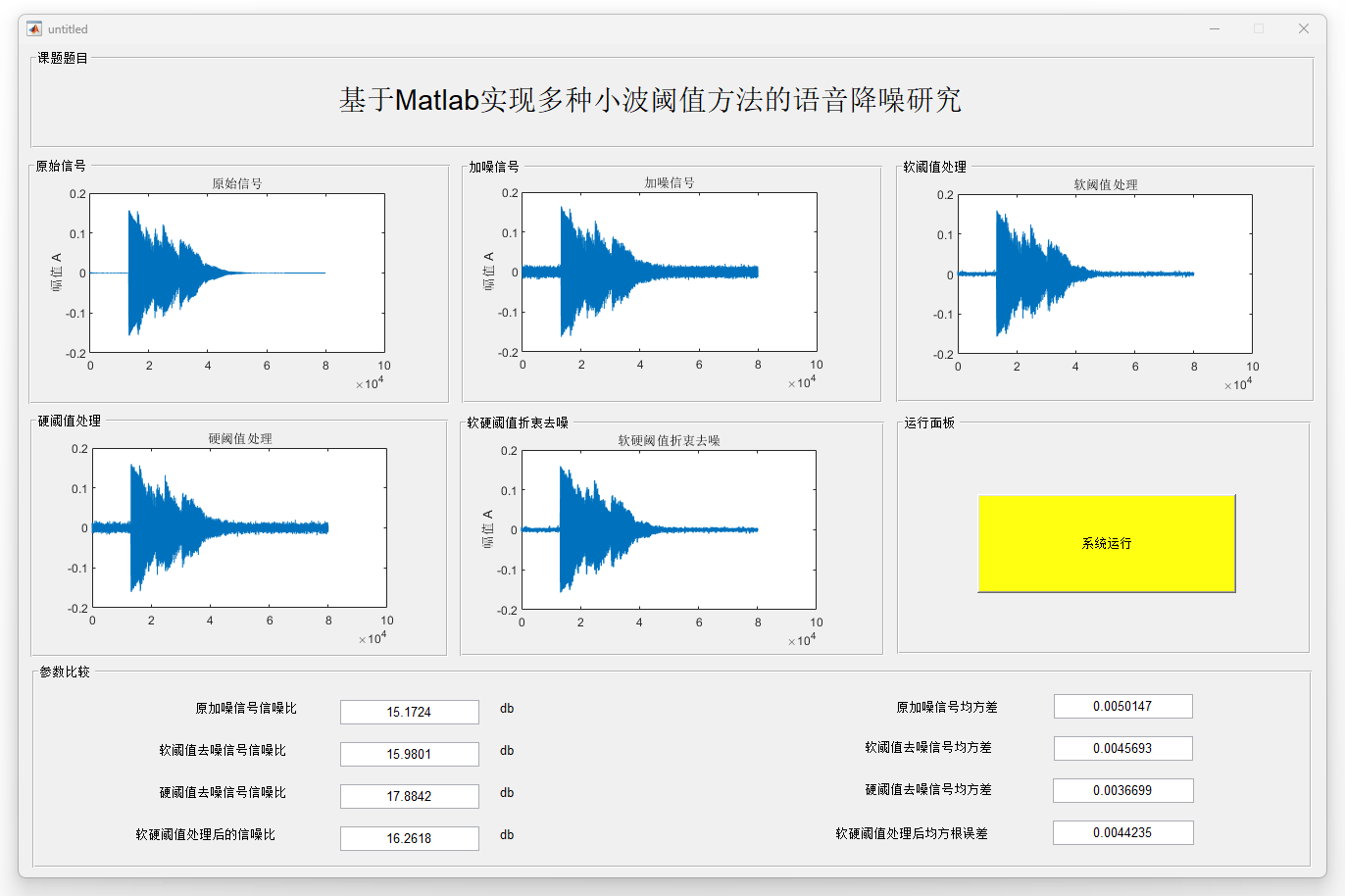Viewport: 1345px width, 896px height.
Task: Click the 'untitled' window title text
Action: pyautogui.click(x=68, y=29)
